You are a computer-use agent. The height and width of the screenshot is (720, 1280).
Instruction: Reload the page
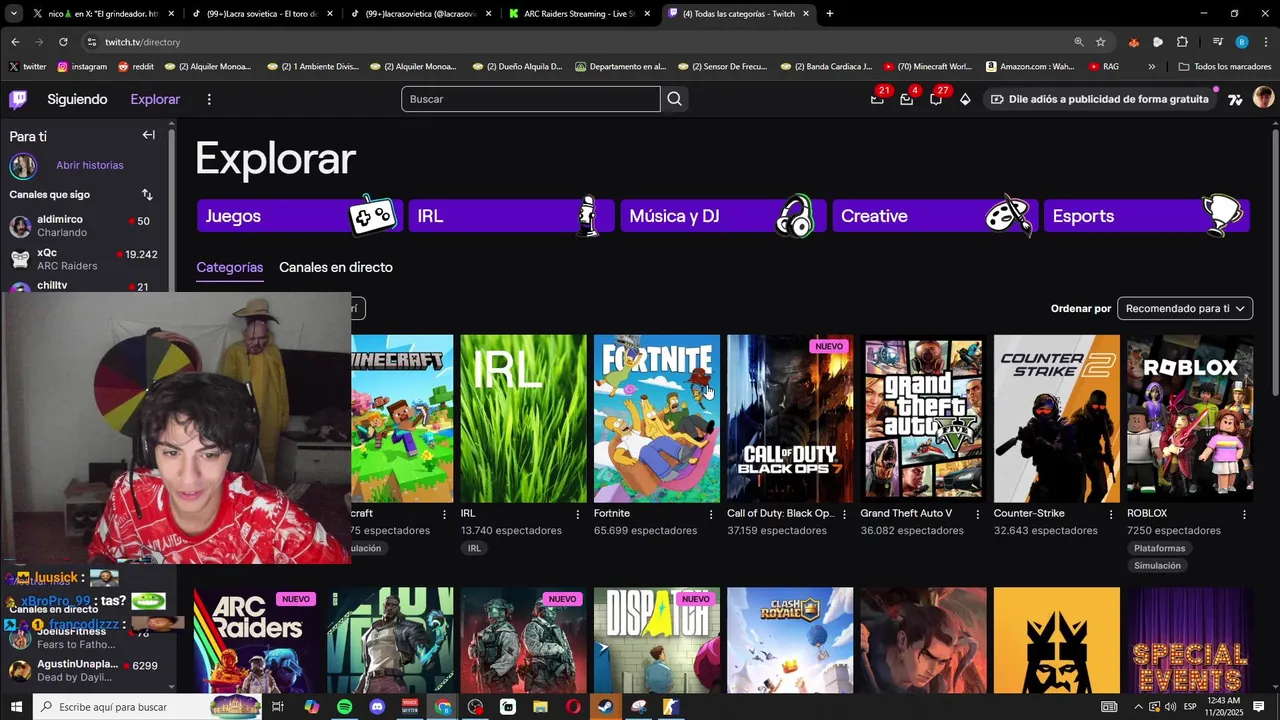click(x=63, y=42)
